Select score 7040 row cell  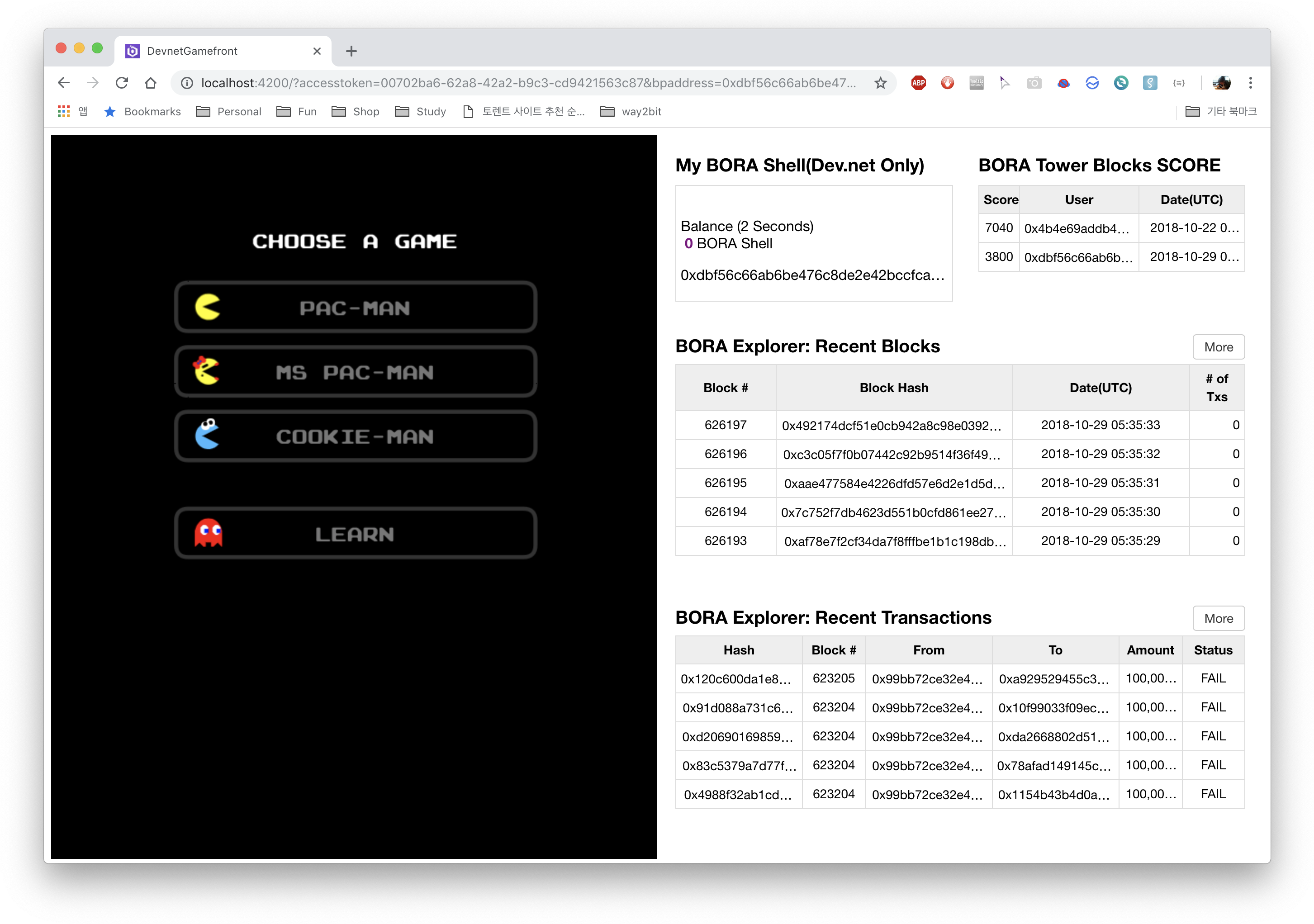coord(999,227)
